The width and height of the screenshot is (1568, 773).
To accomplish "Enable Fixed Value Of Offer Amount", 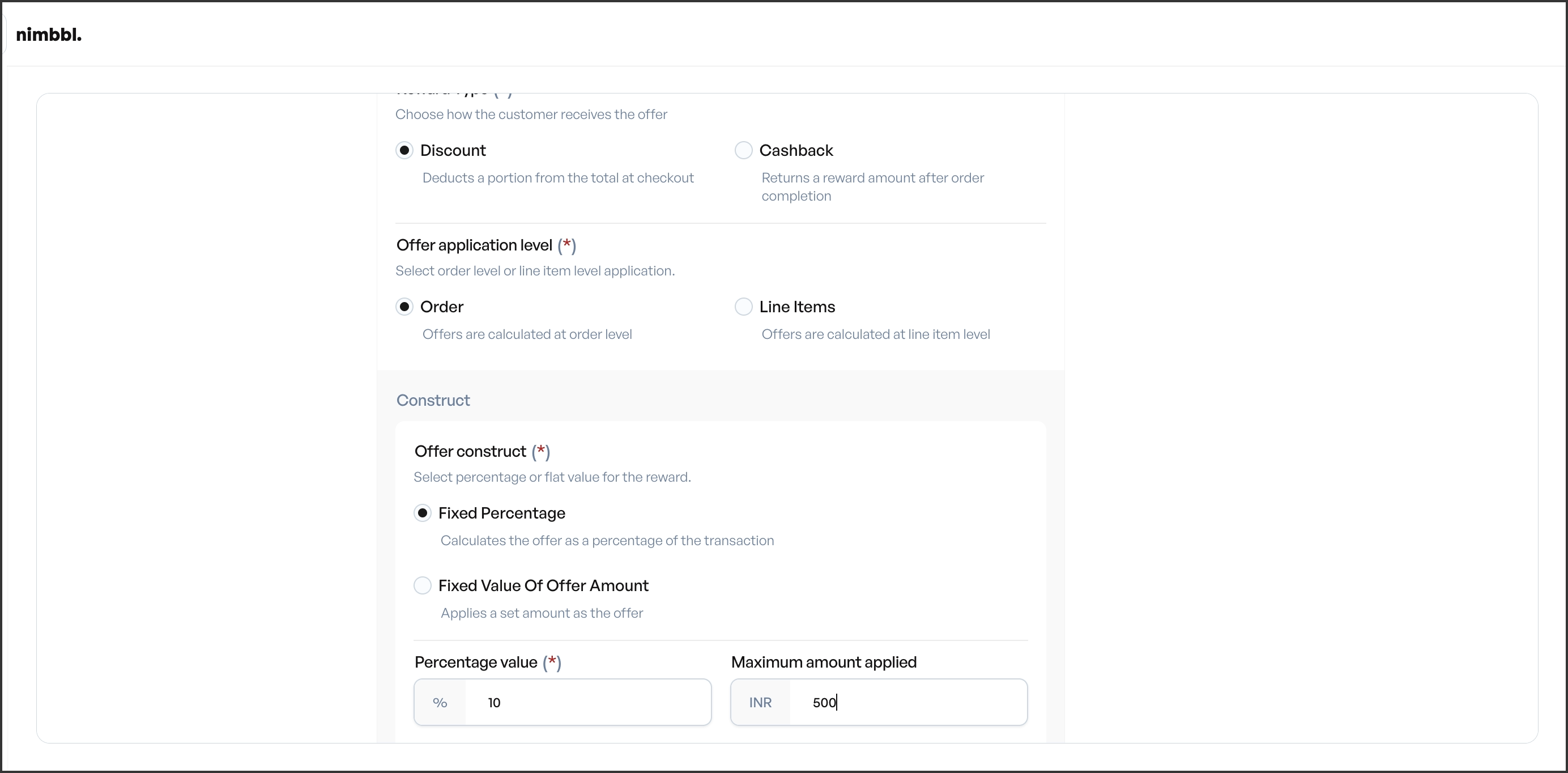I will pos(423,585).
